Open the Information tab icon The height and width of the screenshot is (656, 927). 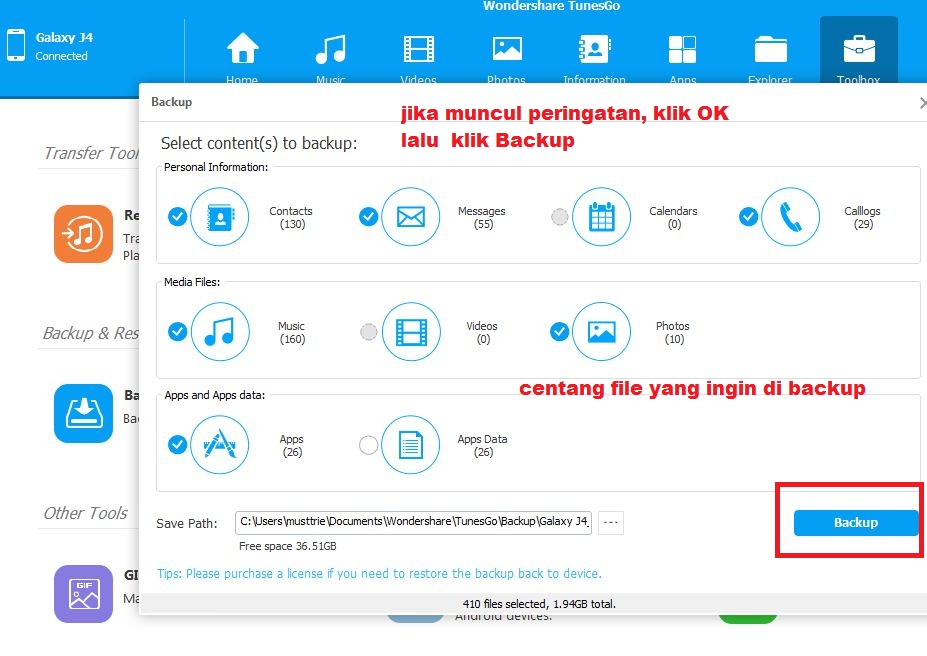pos(594,48)
